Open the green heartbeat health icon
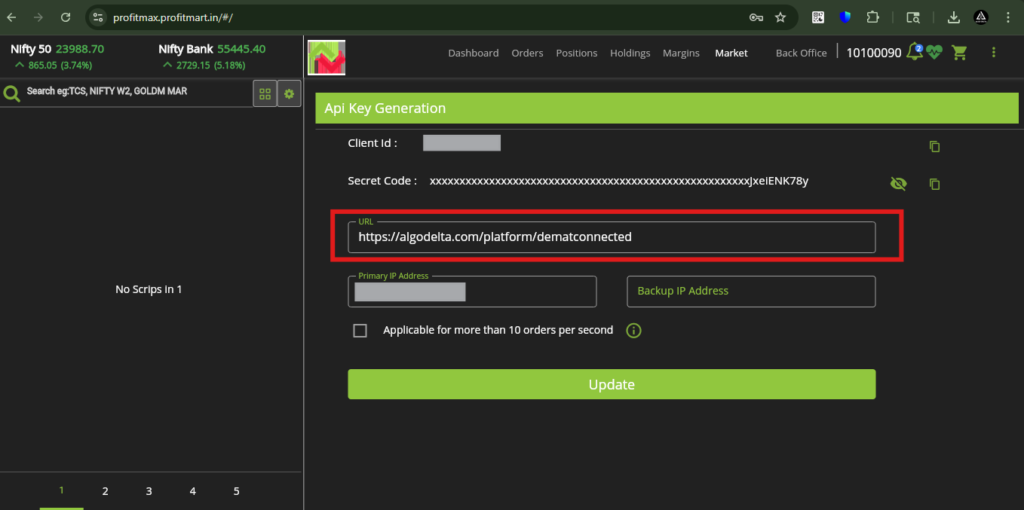 point(935,52)
